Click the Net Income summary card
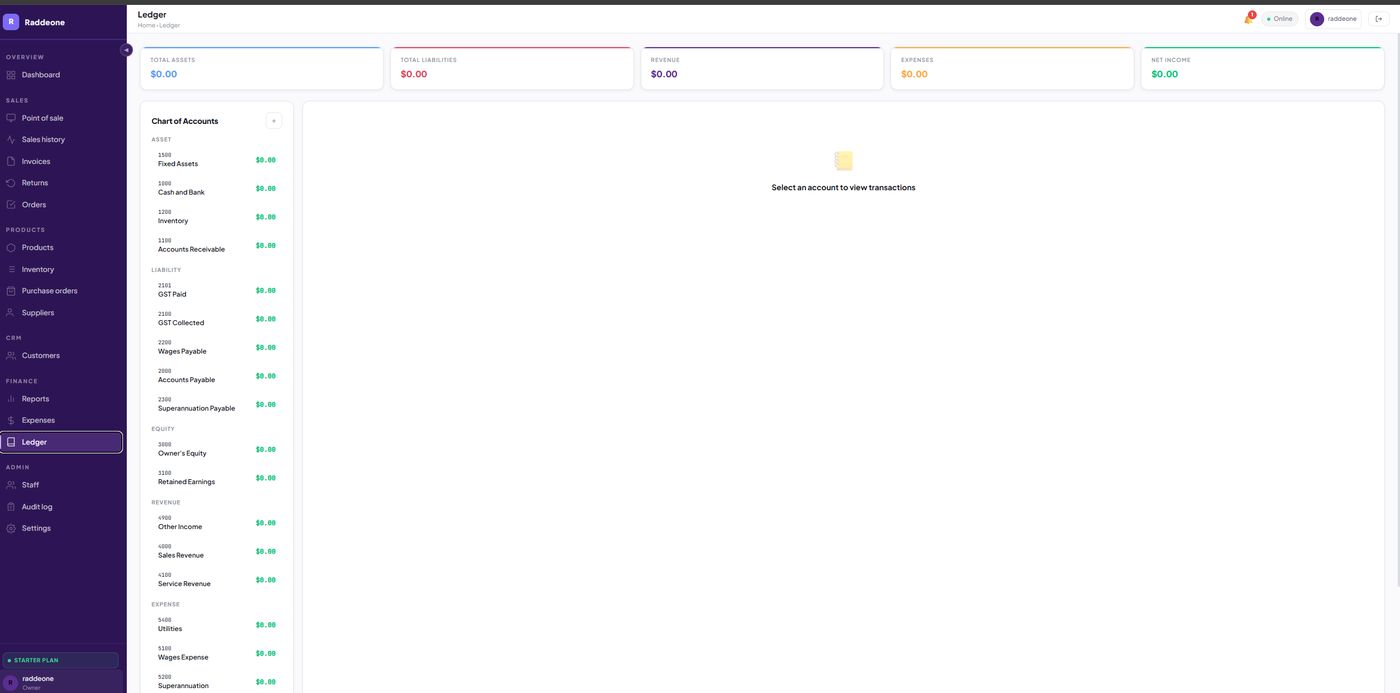 pos(1263,68)
